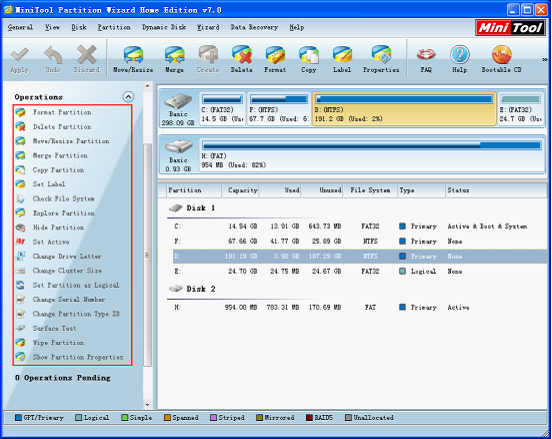Viewport: 552px width, 439px height.
Task: Click the Hide Partition sidebar icon
Action: (x=20, y=228)
